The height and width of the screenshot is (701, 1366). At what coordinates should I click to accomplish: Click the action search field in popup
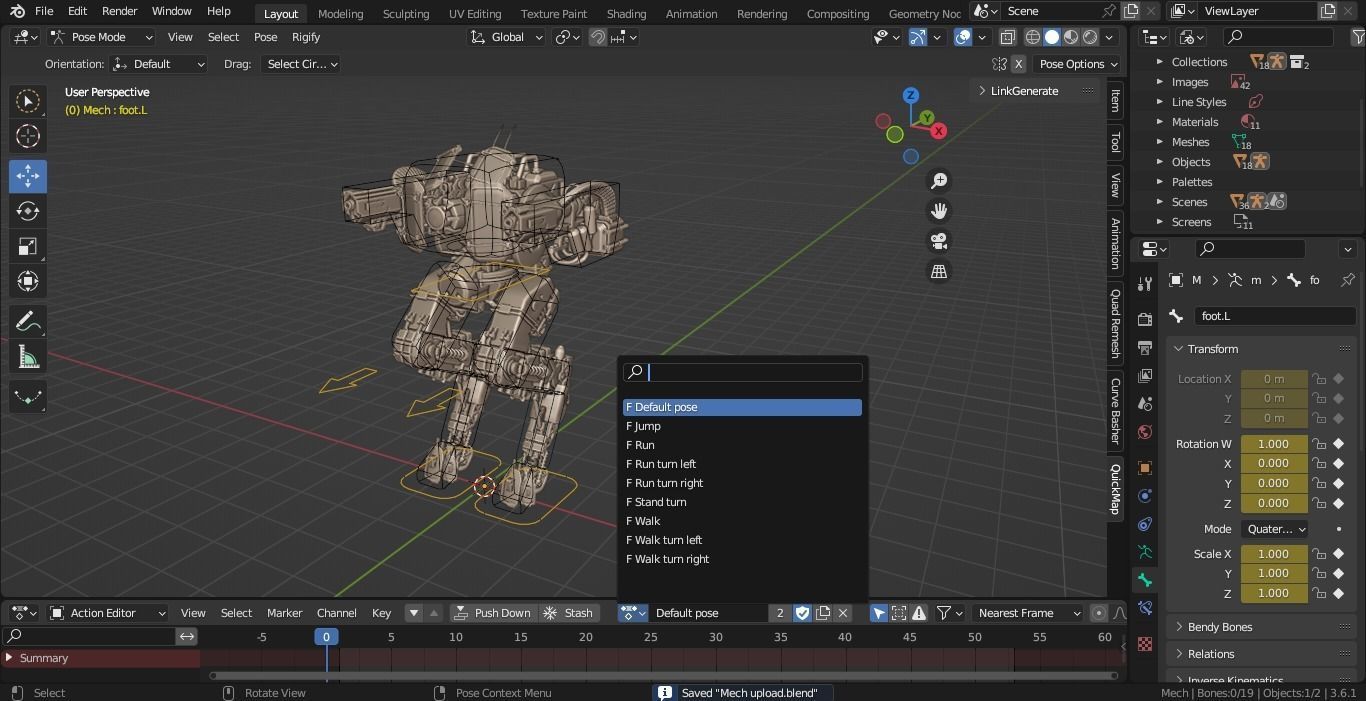coord(742,372)
